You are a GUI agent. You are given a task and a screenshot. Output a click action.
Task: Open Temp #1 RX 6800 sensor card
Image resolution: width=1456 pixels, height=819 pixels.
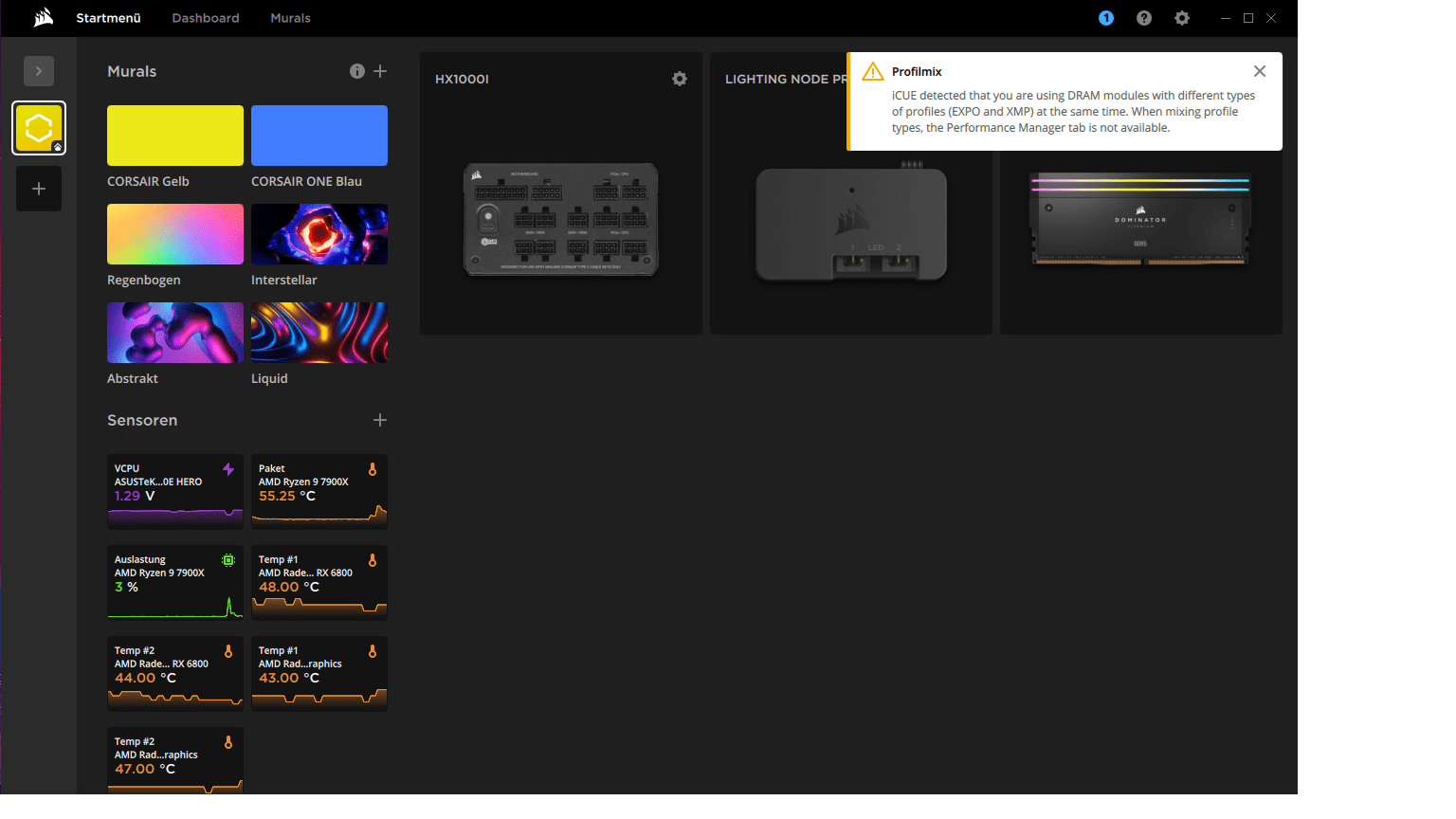click(x=319, y=583)
